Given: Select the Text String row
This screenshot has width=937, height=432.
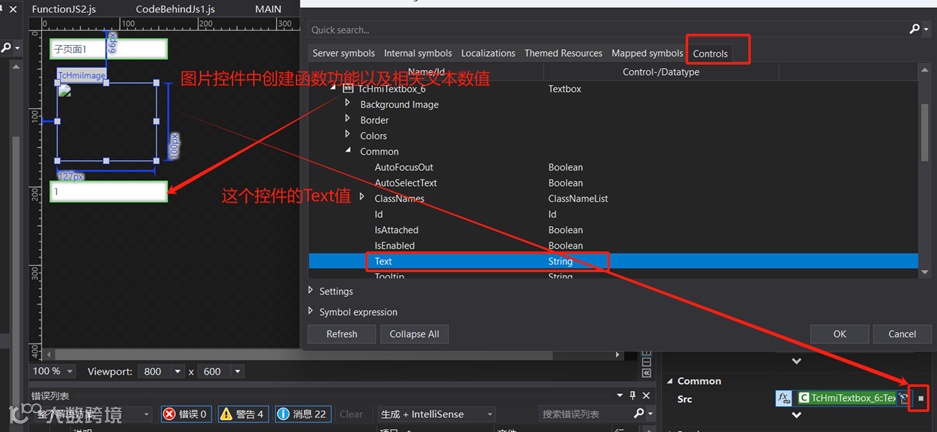Looking at the screenshot, I should point(613,261).
